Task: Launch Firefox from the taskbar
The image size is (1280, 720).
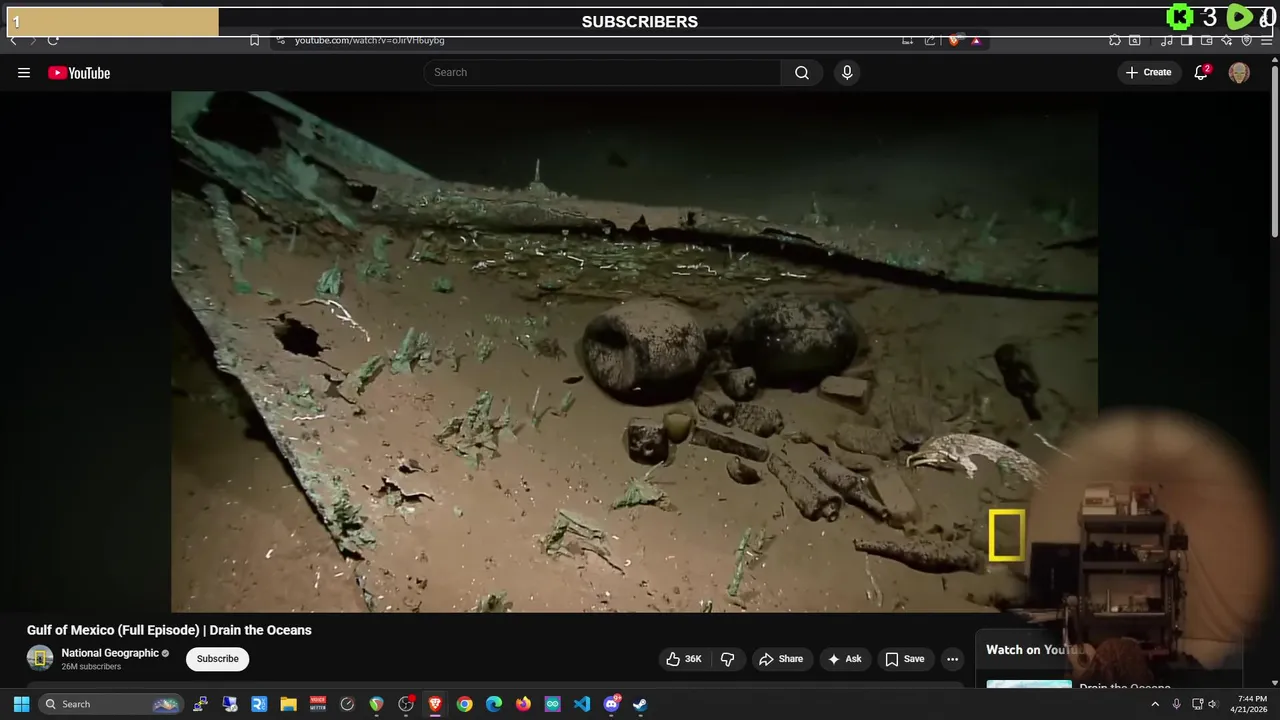Action: pyautogui.click(x=523, y=704)
